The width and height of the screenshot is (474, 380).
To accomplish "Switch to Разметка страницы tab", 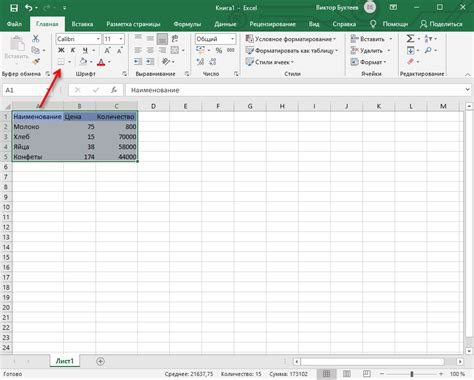I will pyautogui.click(x=133, y=24).
